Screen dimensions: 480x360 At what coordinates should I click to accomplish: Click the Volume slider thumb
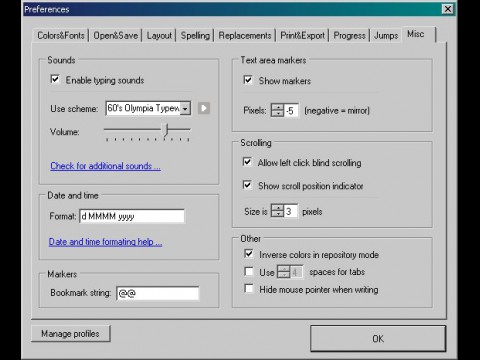coord(166,129)
